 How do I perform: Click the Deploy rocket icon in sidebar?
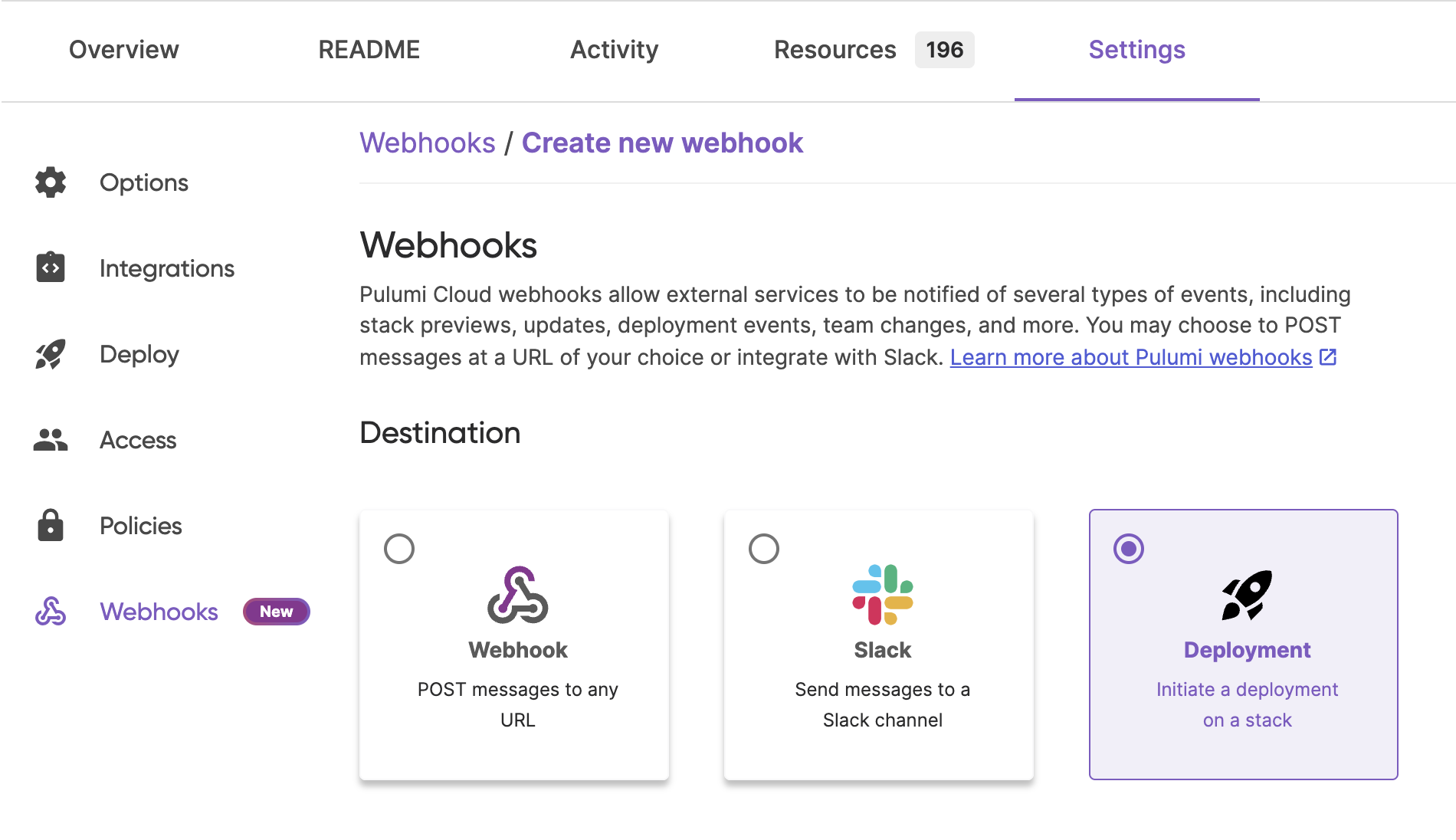click(x=49, y=353)
